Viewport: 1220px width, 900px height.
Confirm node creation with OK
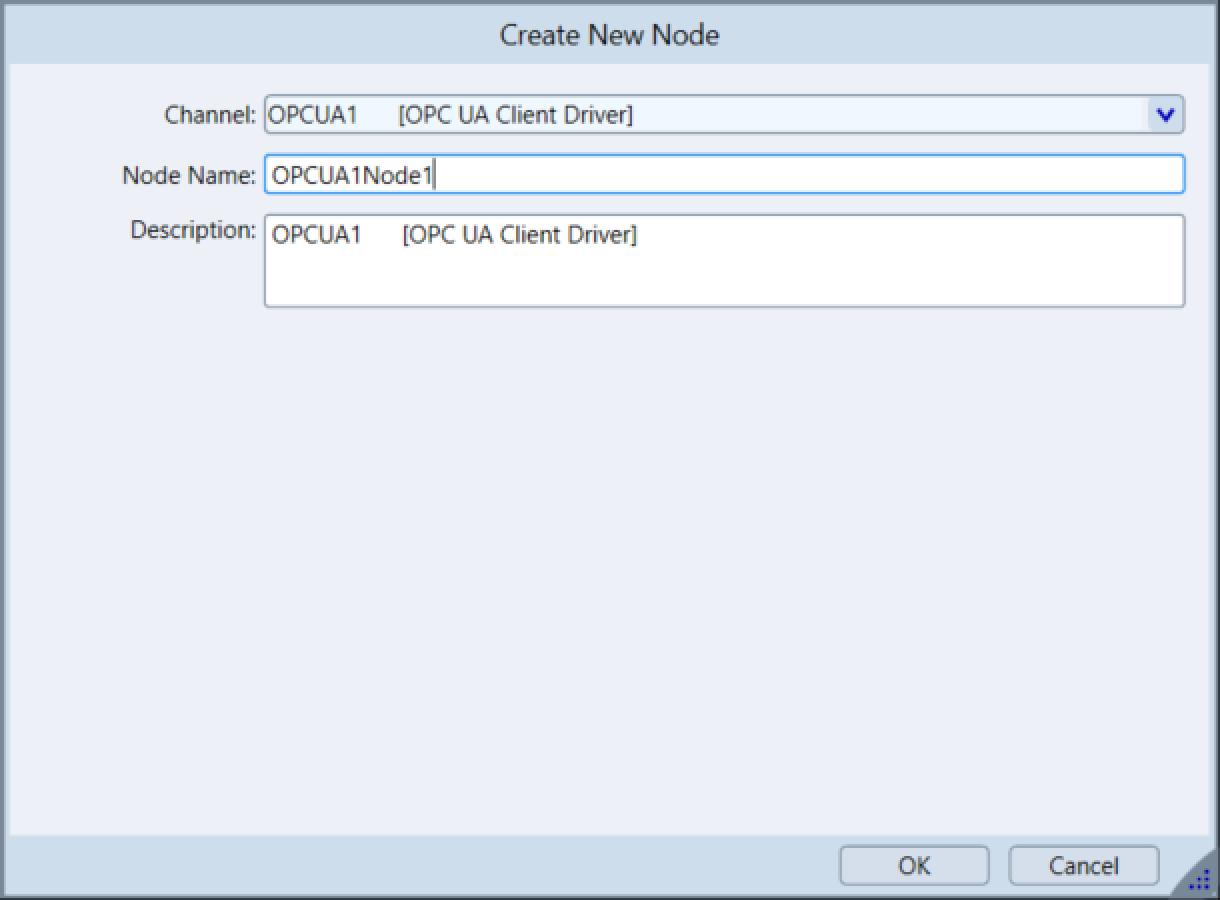pos(913,865)
